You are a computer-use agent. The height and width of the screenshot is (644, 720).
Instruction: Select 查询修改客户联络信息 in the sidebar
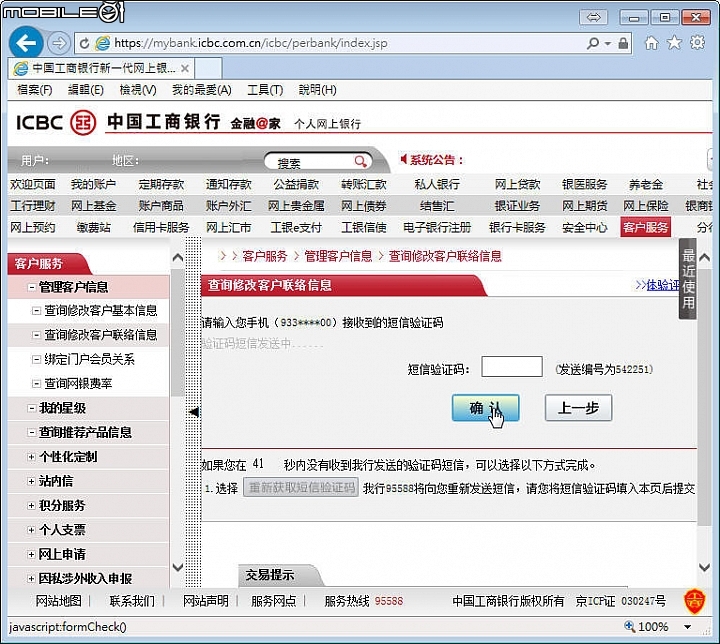(101, 335)
